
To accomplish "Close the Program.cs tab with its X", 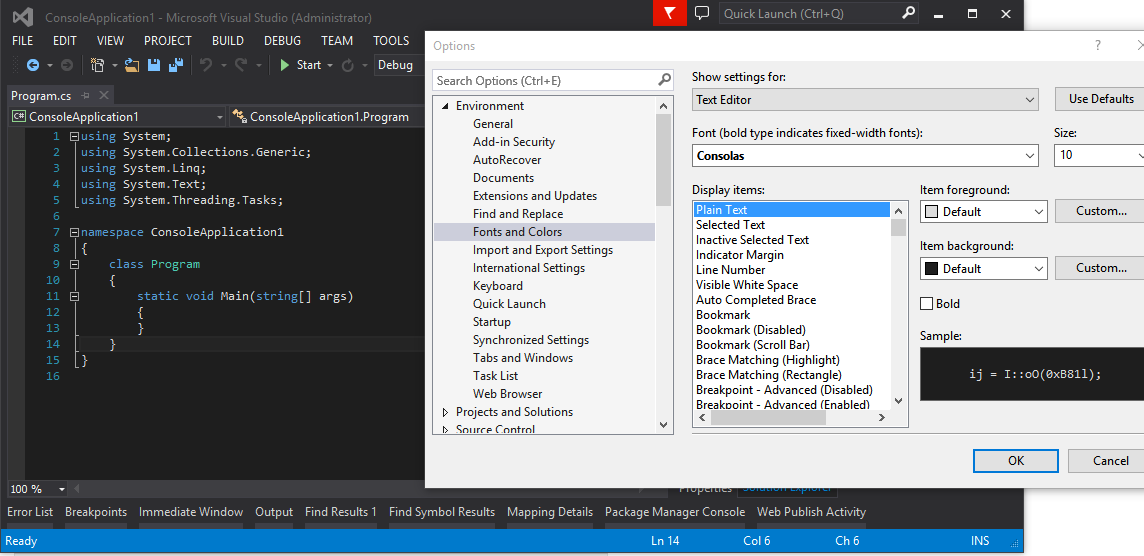I will (104, 96).
